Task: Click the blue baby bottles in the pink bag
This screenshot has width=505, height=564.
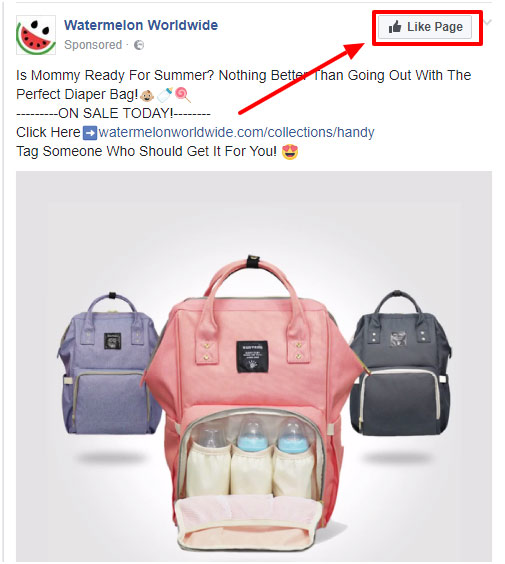Action: click(x=272, y=436)
